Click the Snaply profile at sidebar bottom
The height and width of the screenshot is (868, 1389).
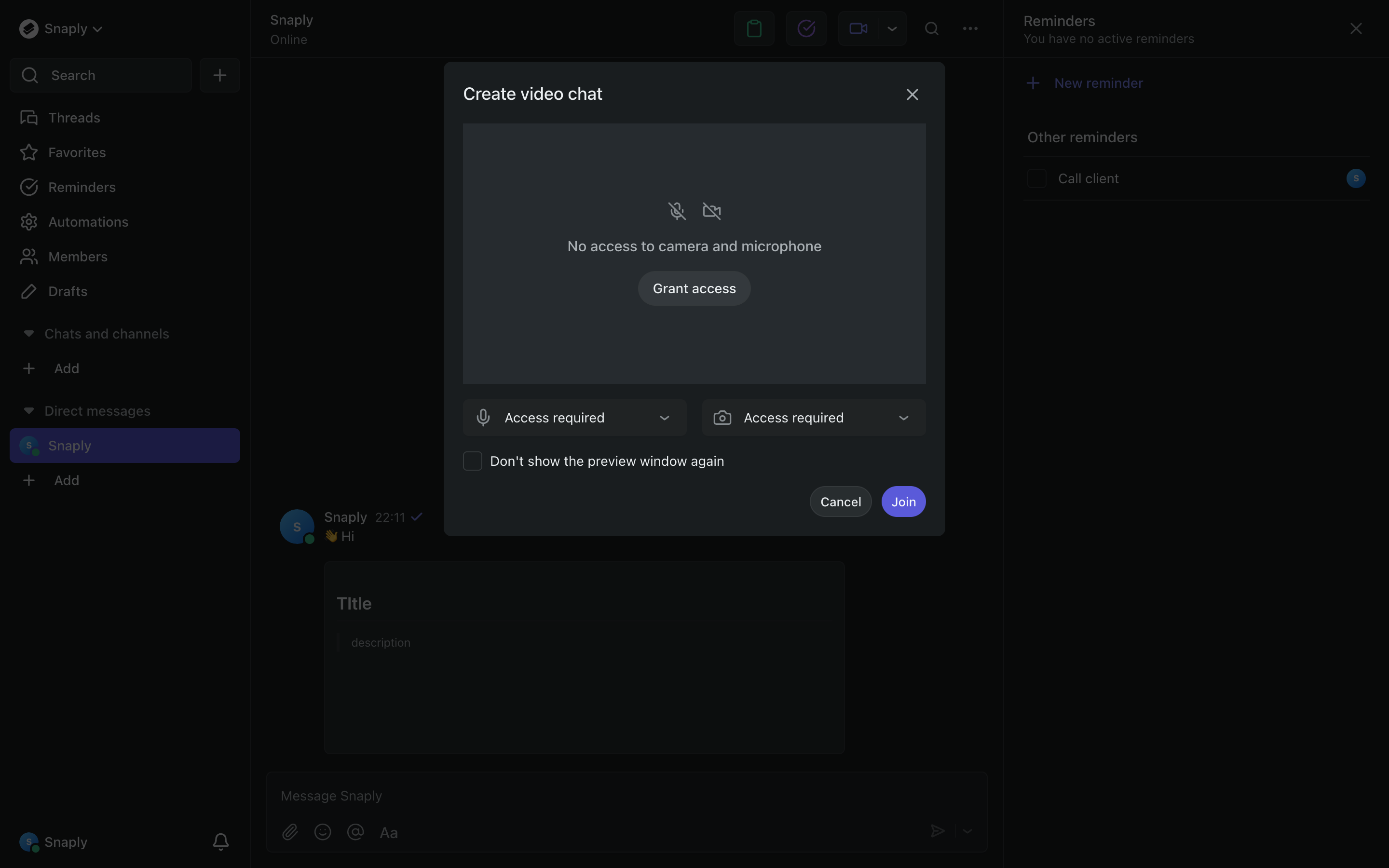pyautogui.click(x=54, y=842)
